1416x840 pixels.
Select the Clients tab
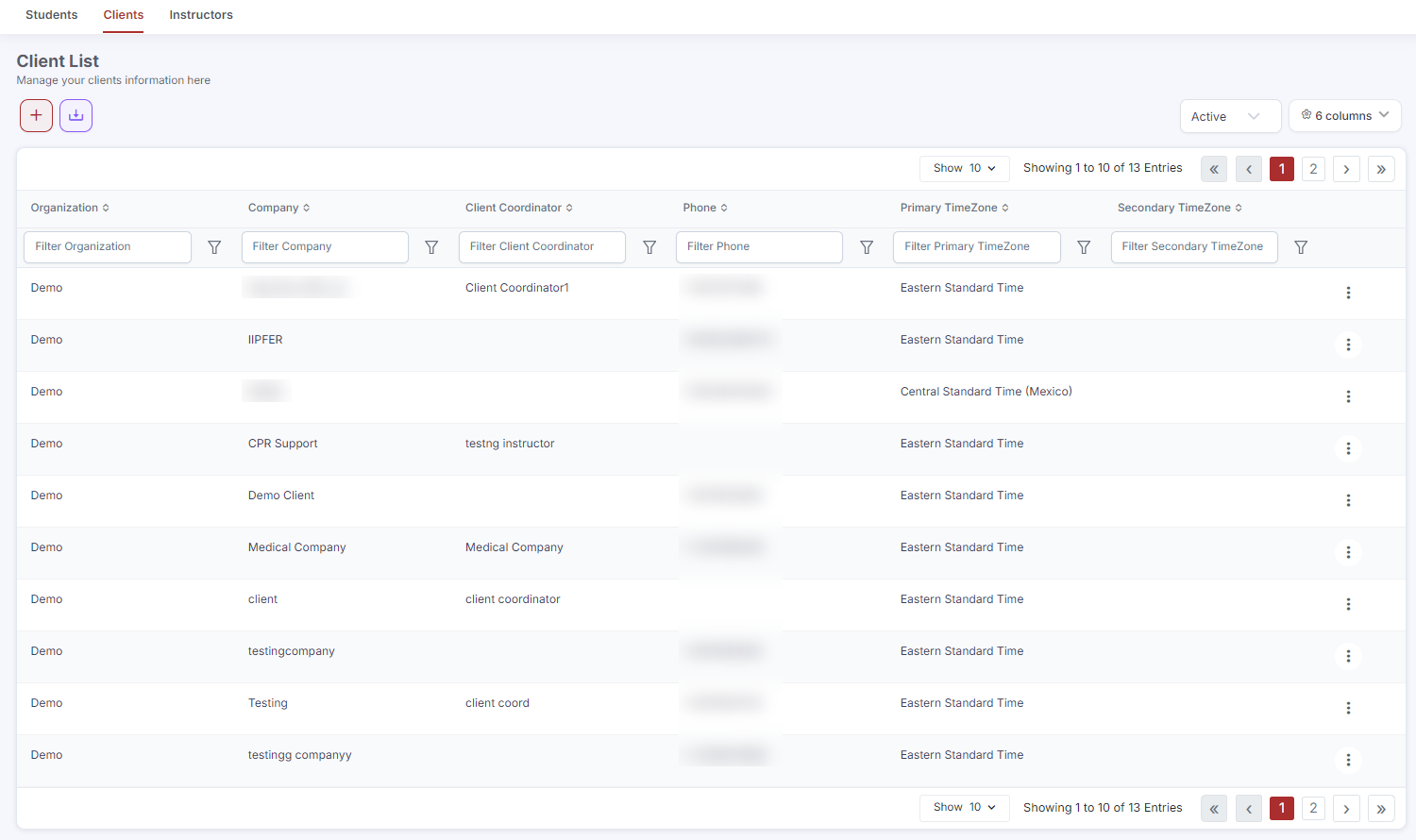[x=124, y=15]
